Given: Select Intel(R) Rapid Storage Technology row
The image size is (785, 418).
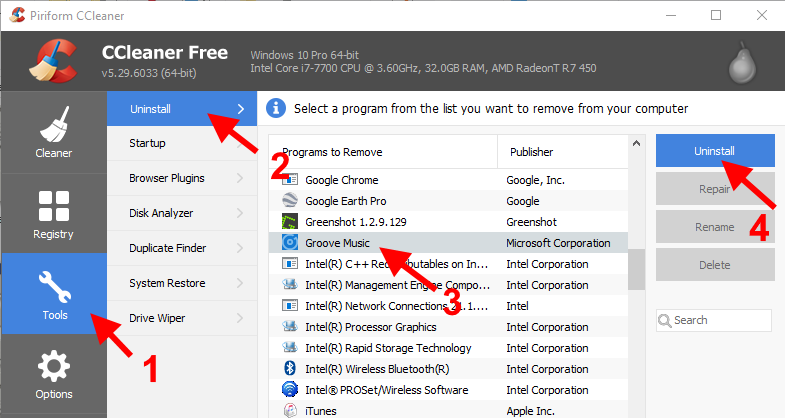Looking at the screenshot, I should (448, 348).
